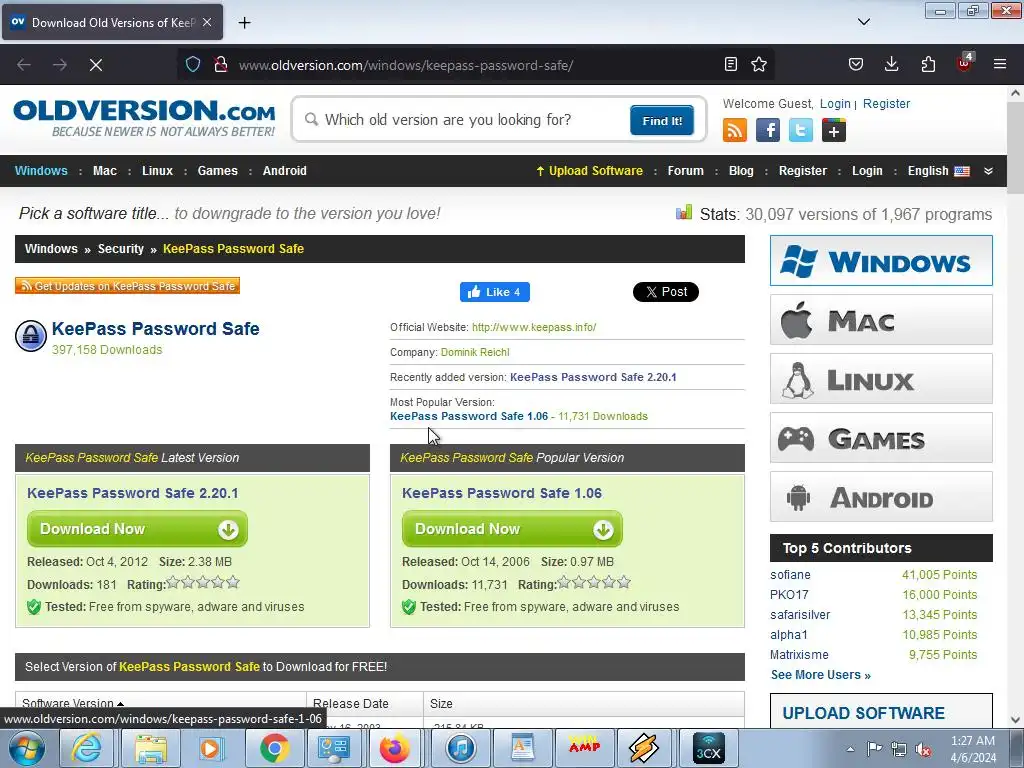Click the Security breadcrumb link
The height and width of the screenshot is (768, 1024).
121,249
